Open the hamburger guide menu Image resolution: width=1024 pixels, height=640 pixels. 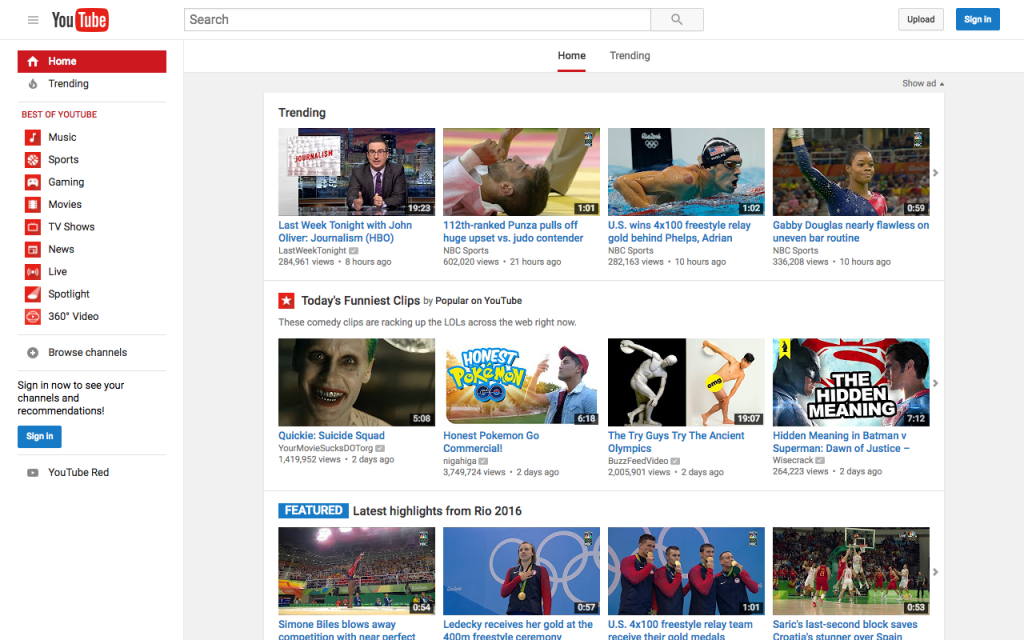(33, 20)
